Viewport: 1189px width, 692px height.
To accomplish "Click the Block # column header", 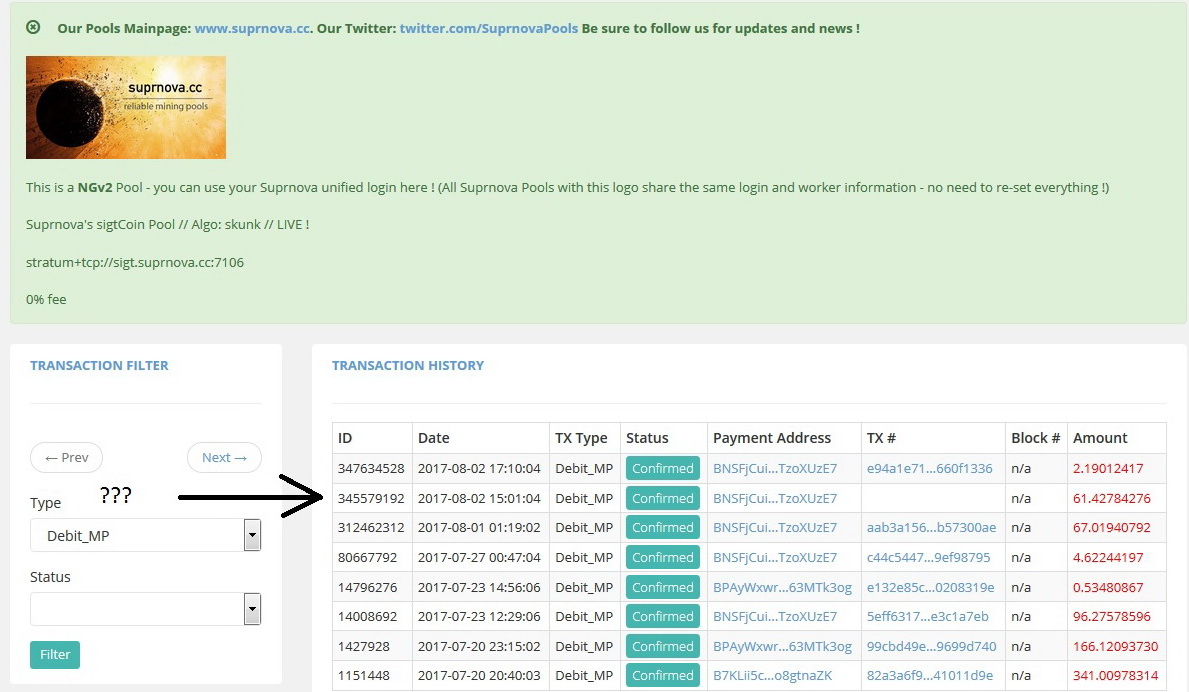I will pos(1035,438).
